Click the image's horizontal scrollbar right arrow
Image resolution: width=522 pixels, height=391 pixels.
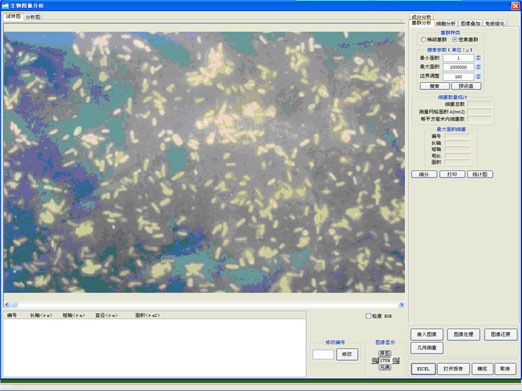click(x=401, y=304)
